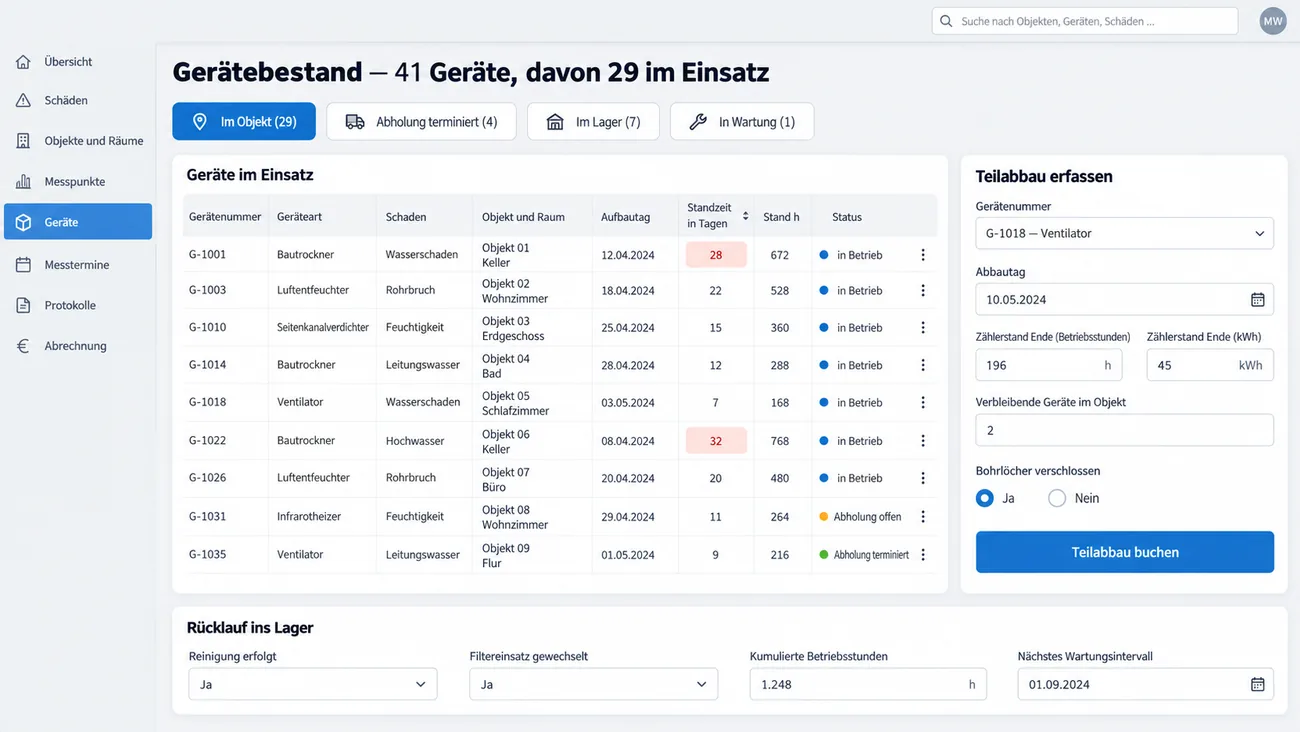Screen dimensions: 1300x732
Task: Click Seitenkanalverdichter device type cell
Action: tap(323, 328)
